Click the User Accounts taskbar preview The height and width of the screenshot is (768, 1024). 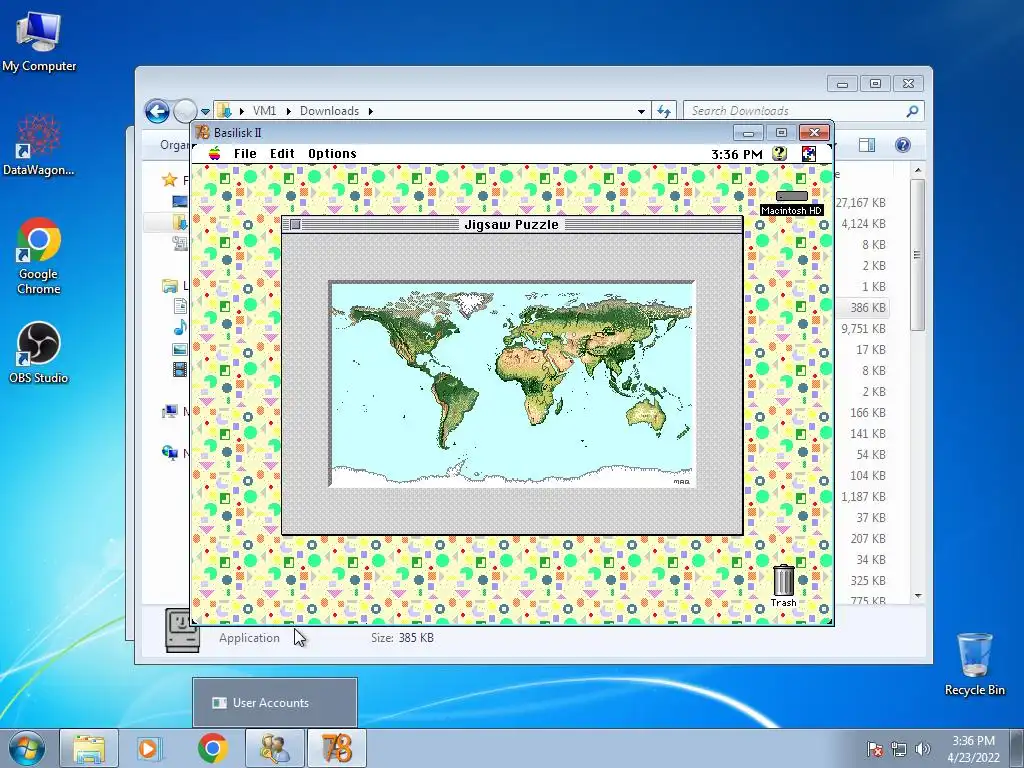275,702
